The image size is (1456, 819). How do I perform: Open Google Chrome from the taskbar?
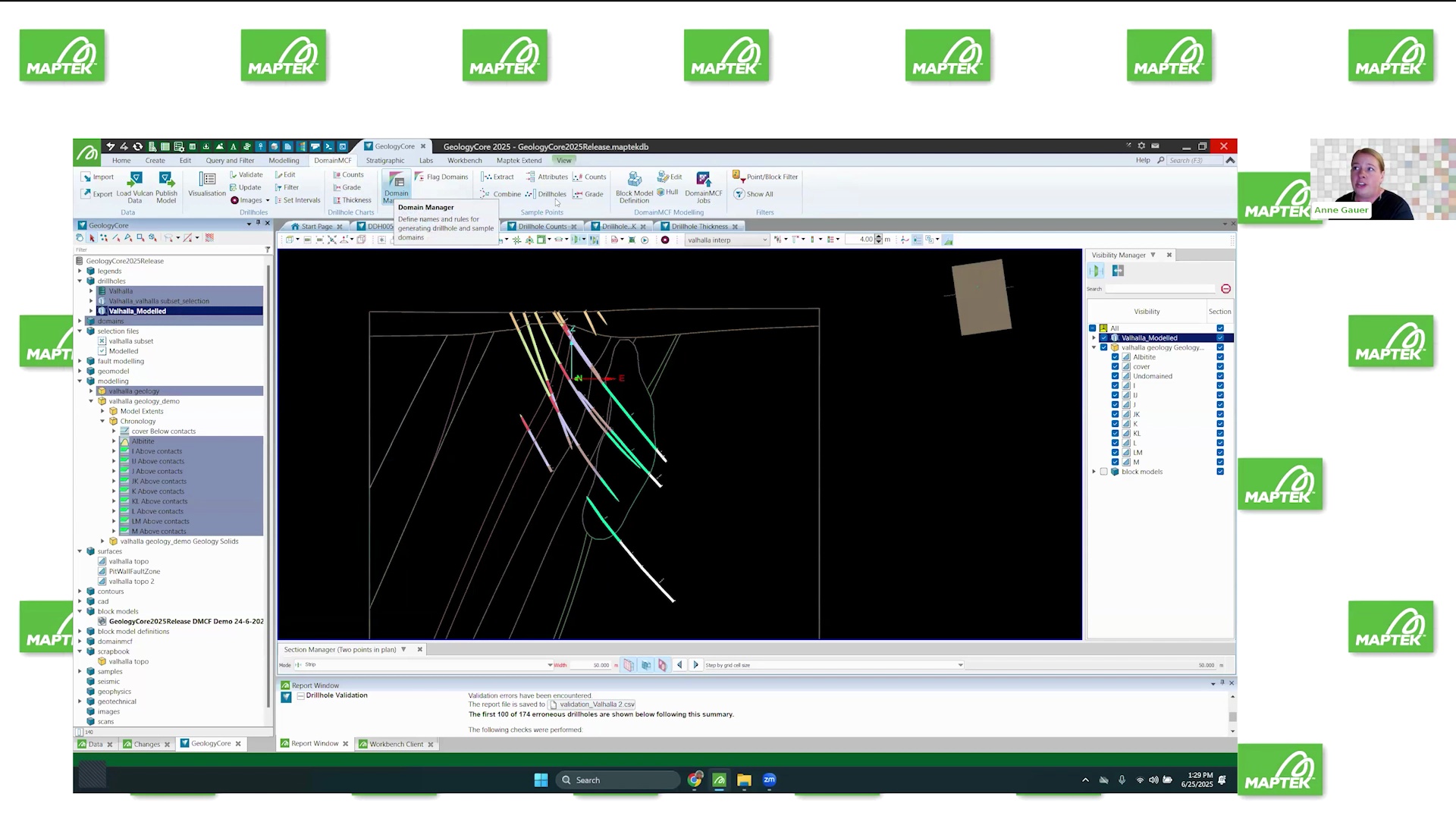pos(695,780)
